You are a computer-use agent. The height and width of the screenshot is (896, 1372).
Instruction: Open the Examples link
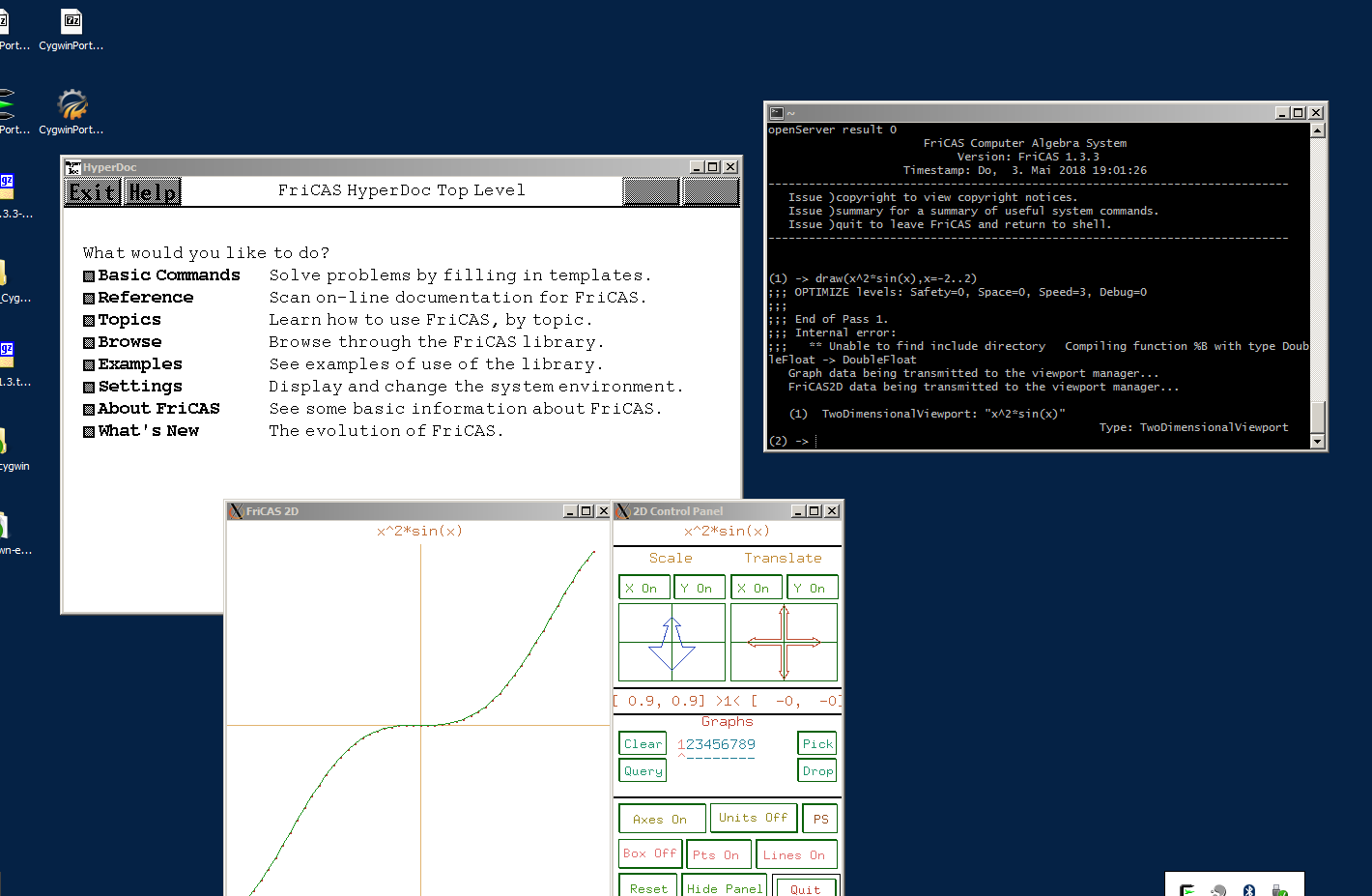(x=140, y=364)
